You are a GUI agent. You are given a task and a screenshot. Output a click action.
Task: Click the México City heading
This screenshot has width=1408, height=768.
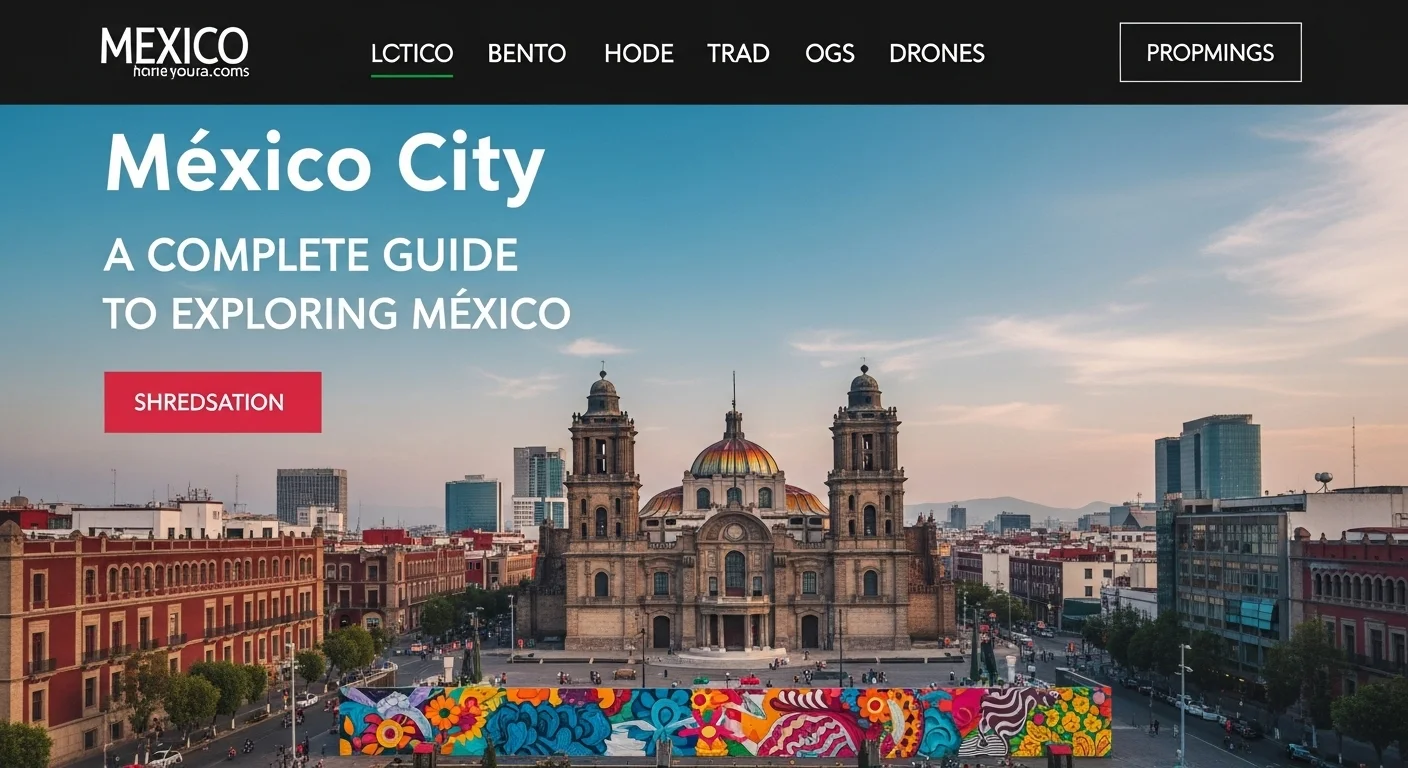322,163
